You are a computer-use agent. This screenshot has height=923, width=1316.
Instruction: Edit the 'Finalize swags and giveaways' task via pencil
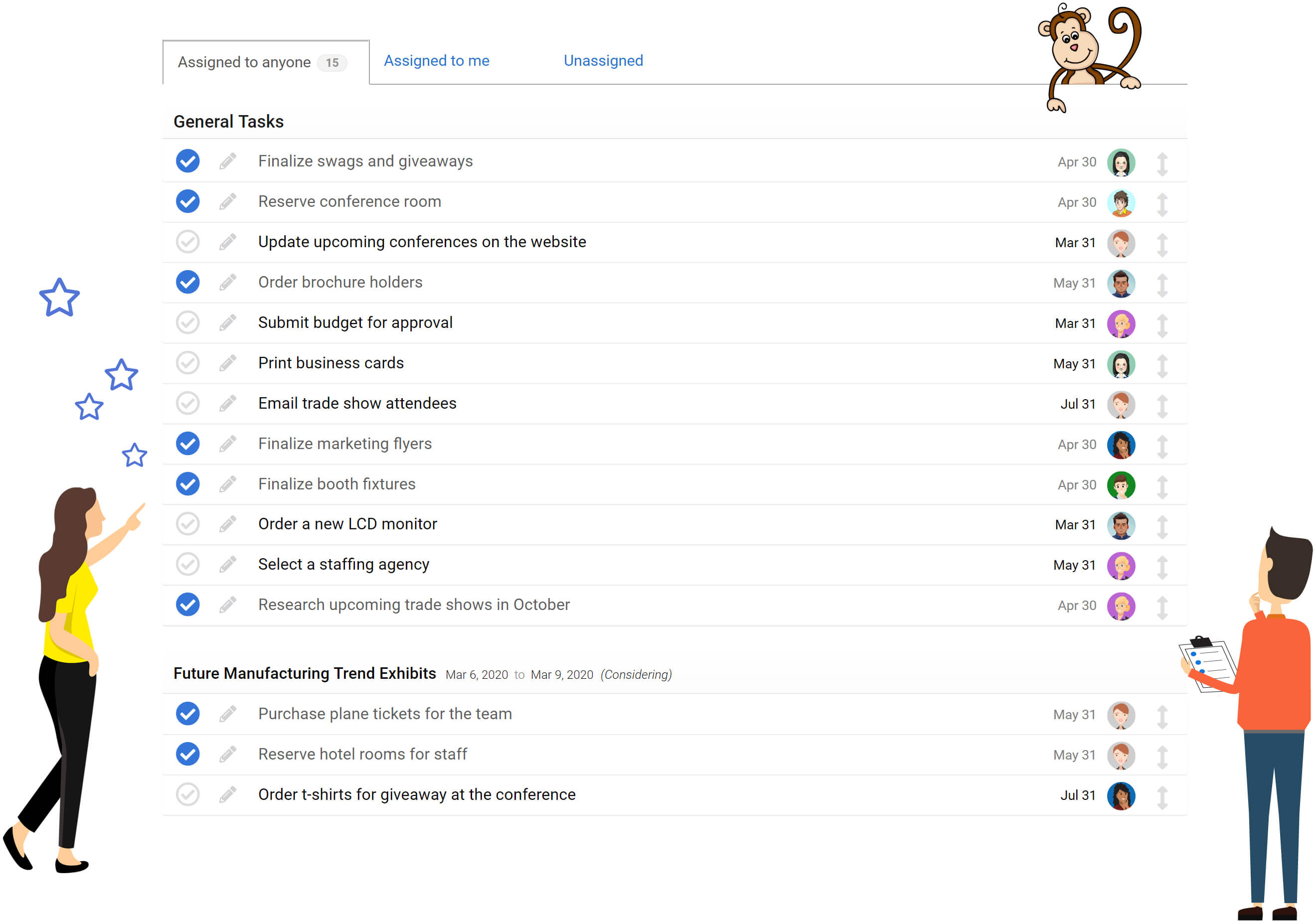(227, 161)
